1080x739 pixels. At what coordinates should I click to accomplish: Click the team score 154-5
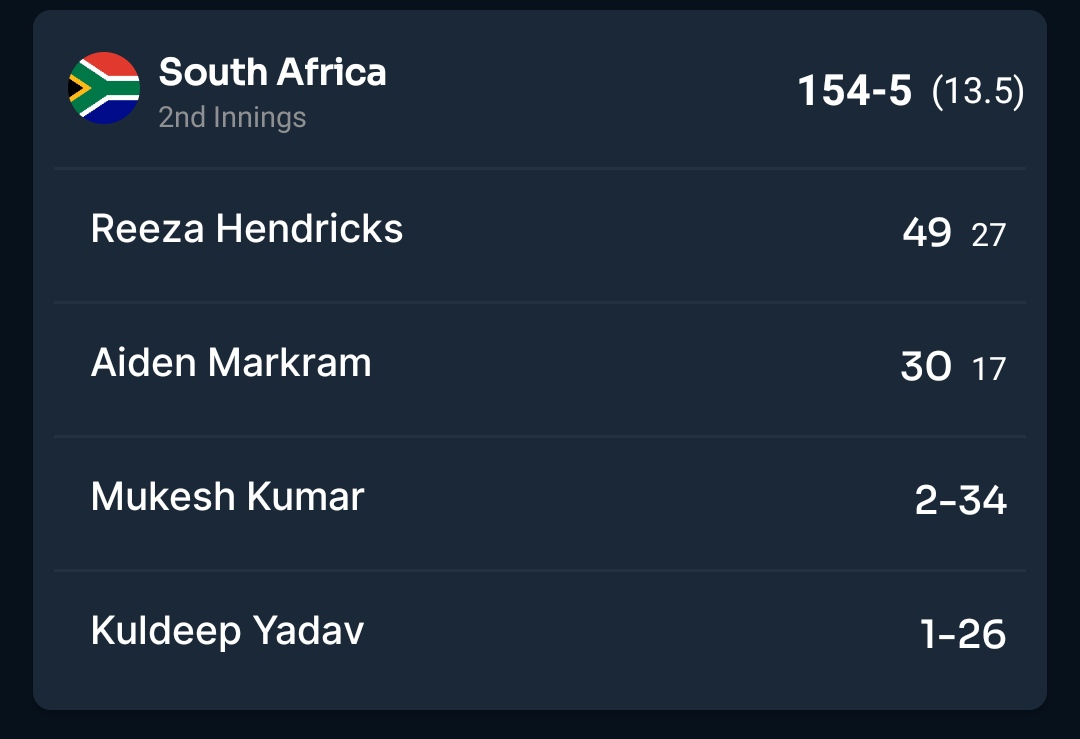coord(853,89)
